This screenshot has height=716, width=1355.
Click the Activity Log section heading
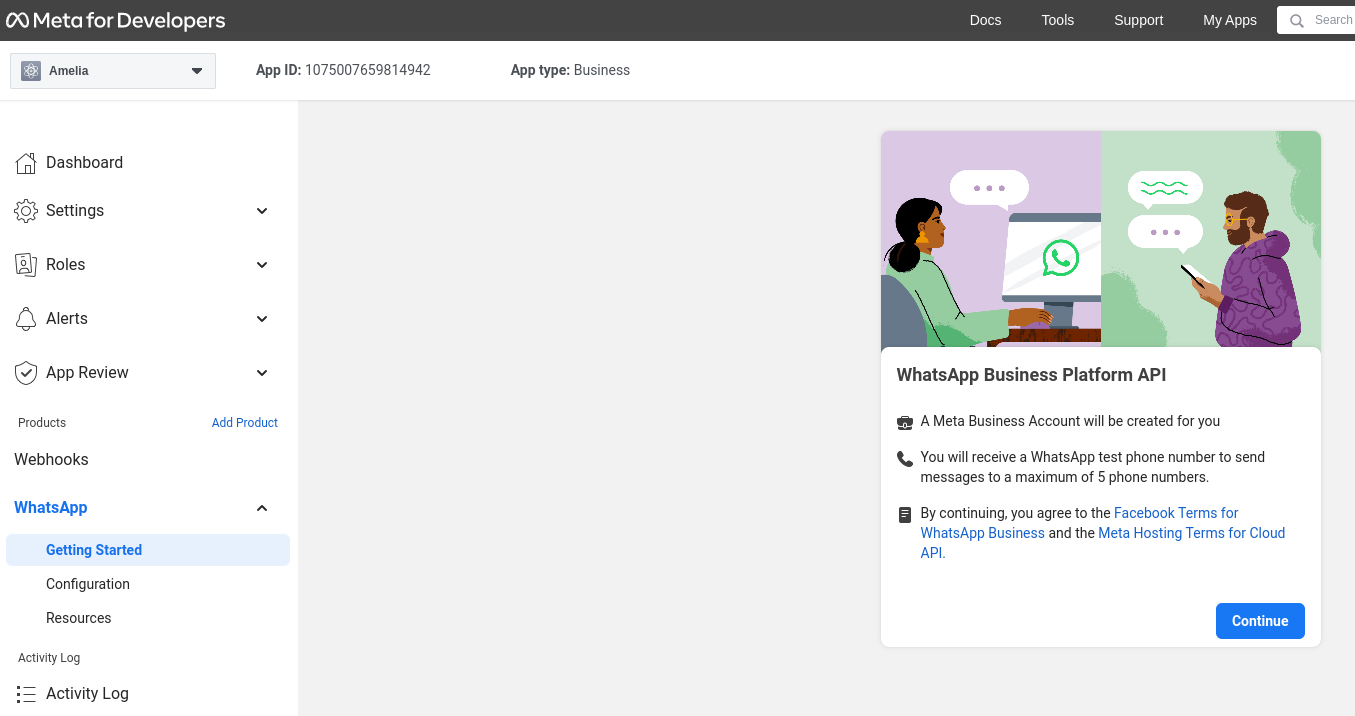coord(49,658)
